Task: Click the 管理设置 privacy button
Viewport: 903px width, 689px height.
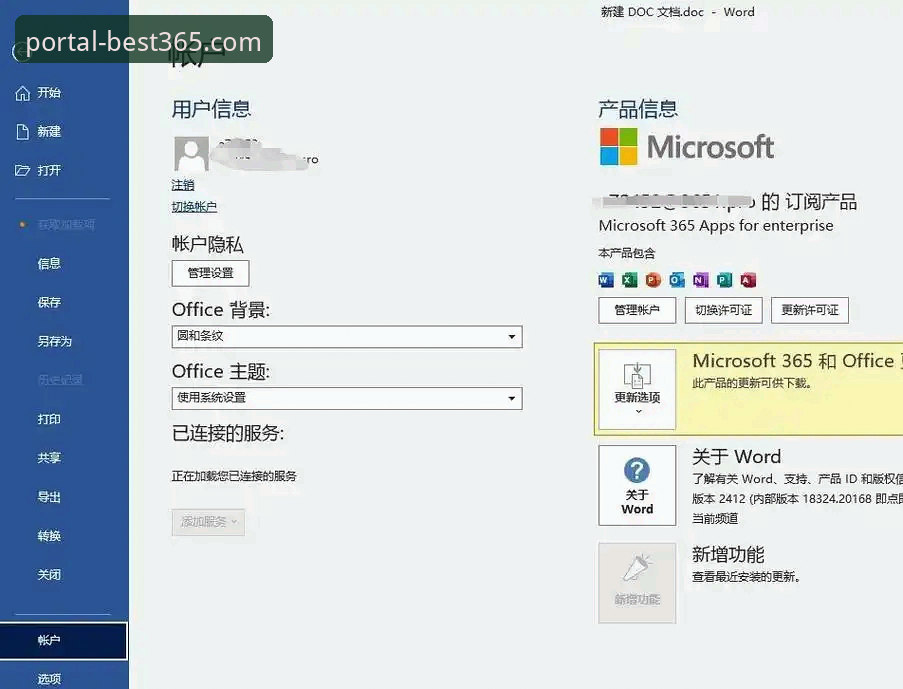Action: [x=210, y=273]
